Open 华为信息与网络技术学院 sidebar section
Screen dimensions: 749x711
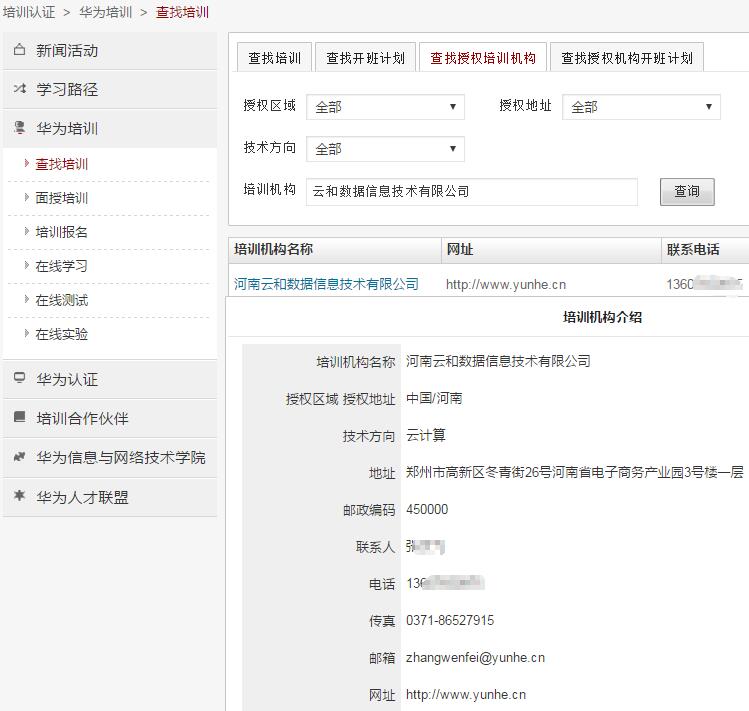(x=110, y=458)
